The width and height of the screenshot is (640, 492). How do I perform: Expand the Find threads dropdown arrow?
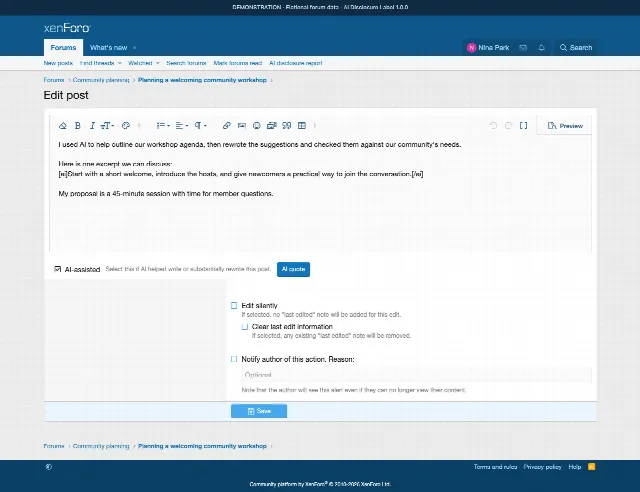click(x=120, y=63)
